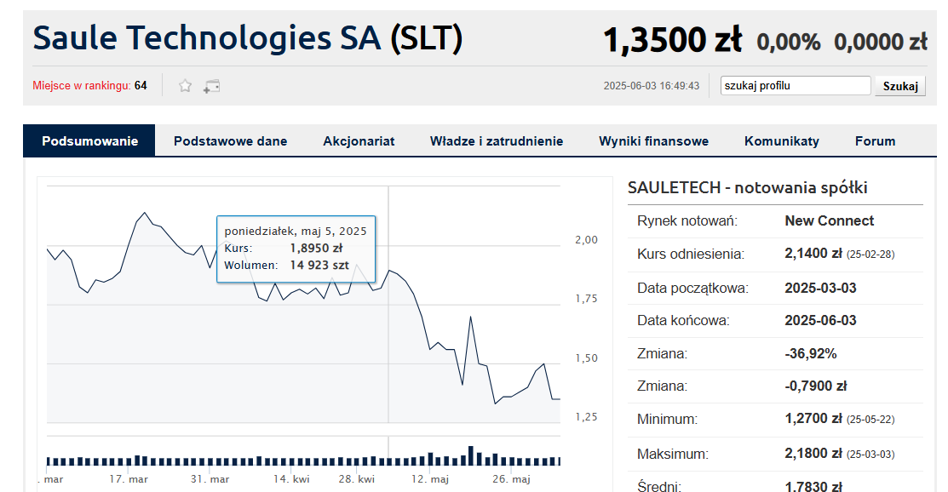The height and width of the screenshot is (492, 948).
Task: Open the Akcjonariat tab
Action: coord(359,141)
